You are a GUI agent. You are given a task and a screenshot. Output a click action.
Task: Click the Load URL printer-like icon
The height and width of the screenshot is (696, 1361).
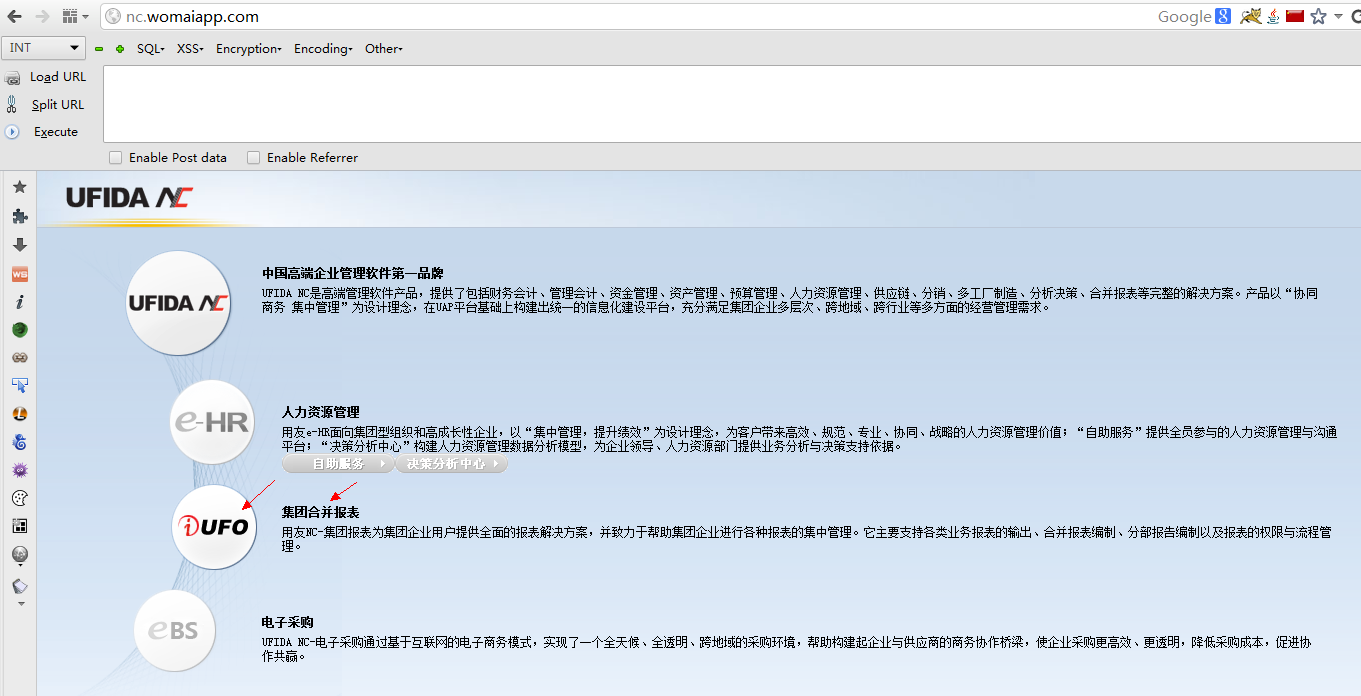(x=13, y=78)
